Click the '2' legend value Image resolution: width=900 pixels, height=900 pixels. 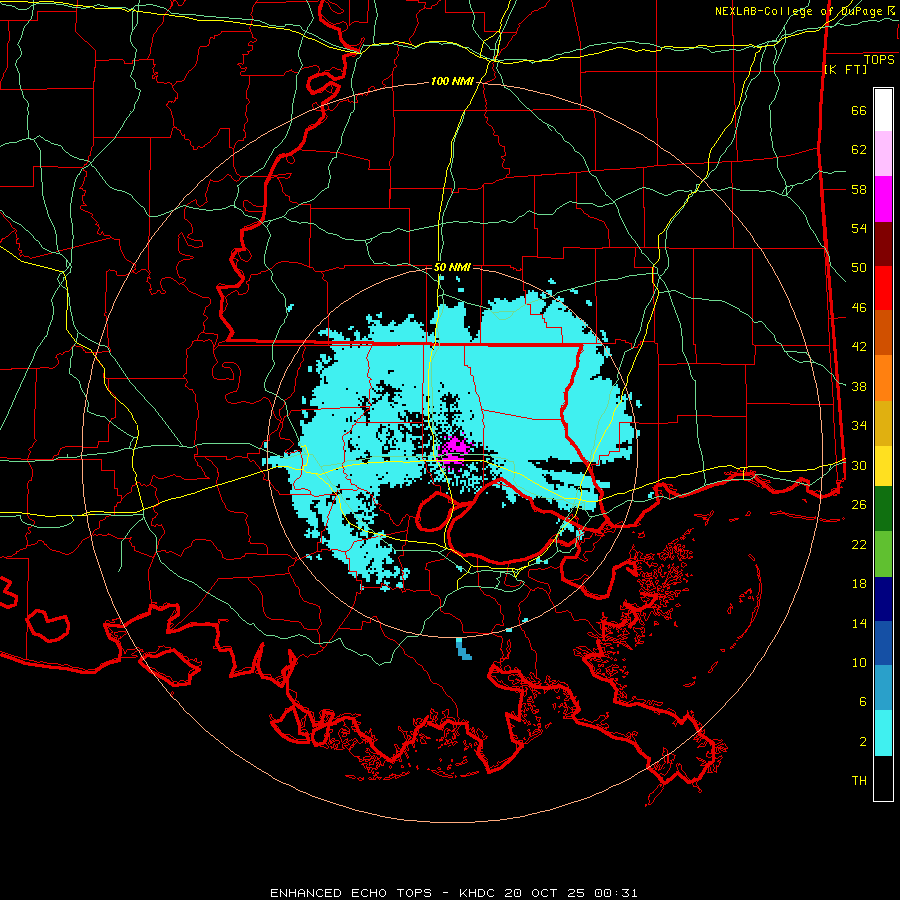pyautogui.click(x=863, y=742)
